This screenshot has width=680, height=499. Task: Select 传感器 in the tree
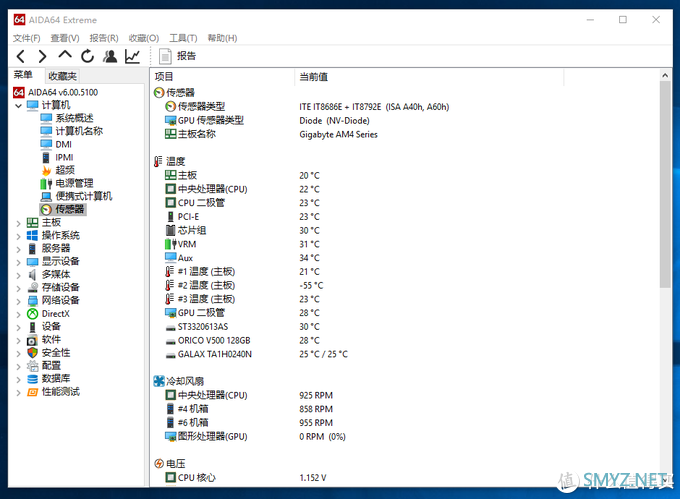pos(62,209)
